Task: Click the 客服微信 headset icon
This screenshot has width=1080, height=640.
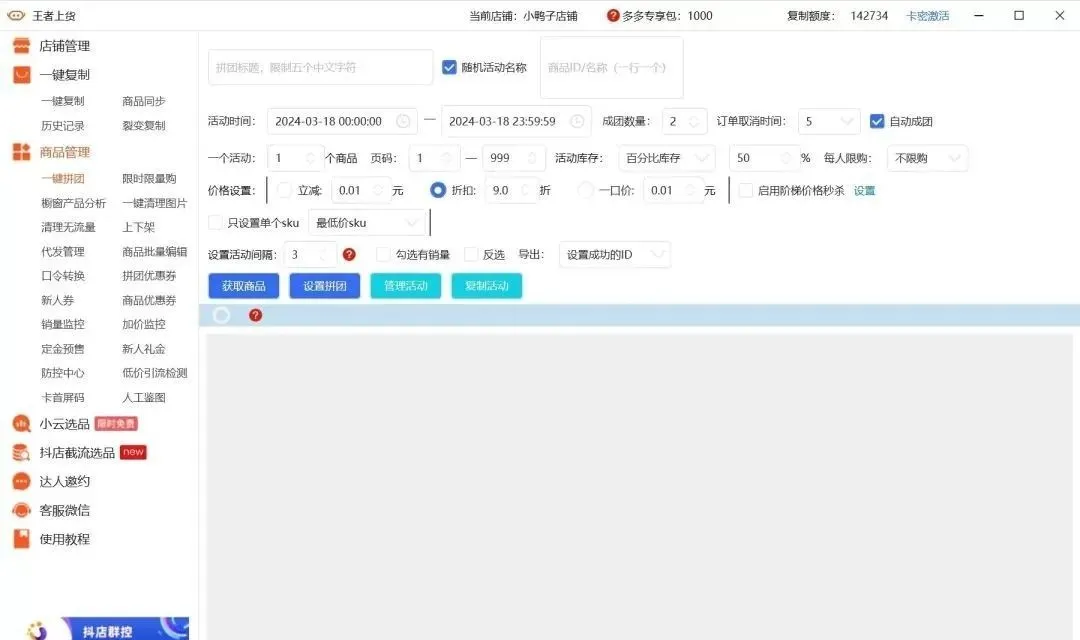Action: tap(21, 510)
